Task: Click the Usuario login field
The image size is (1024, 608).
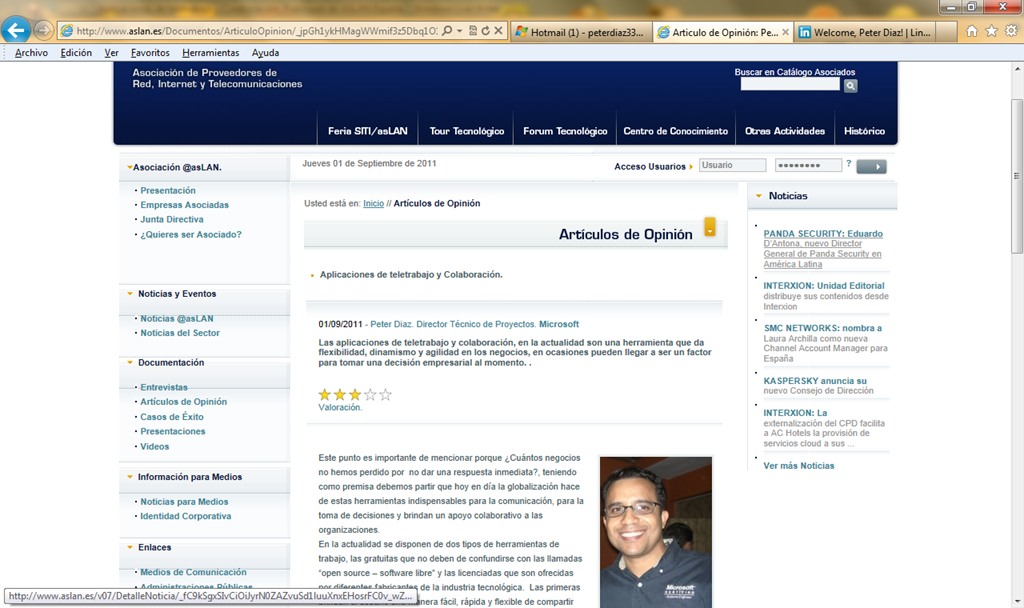Action: click(732, 165)
